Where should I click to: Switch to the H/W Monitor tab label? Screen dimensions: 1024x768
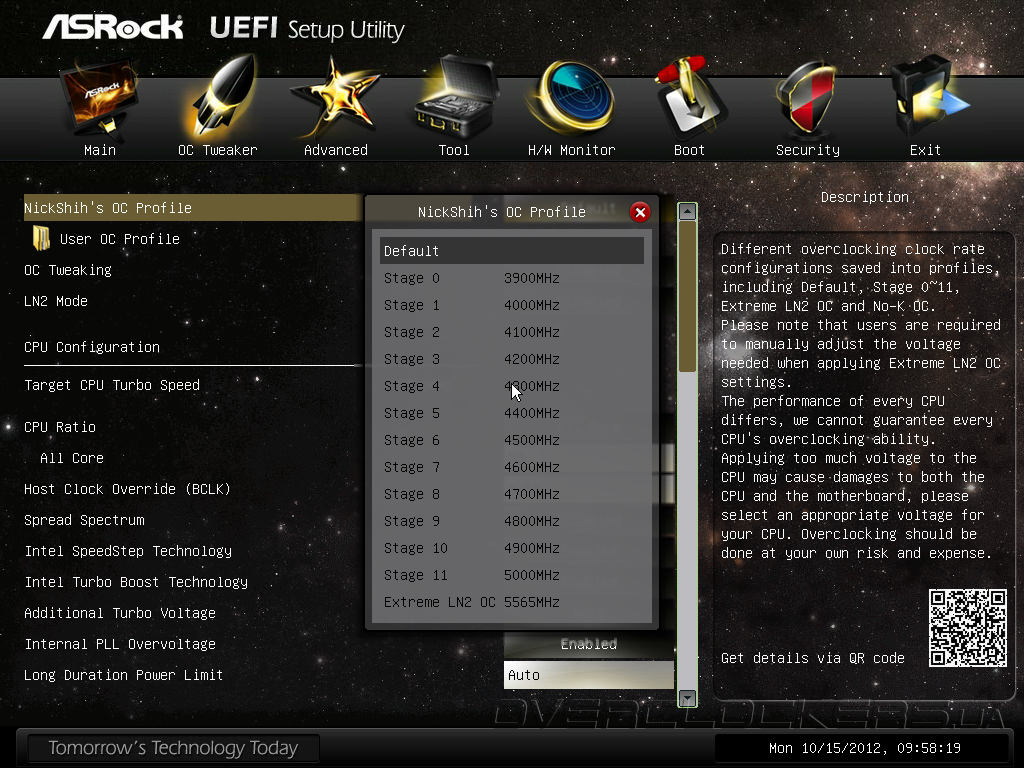[x=571, y=150]
